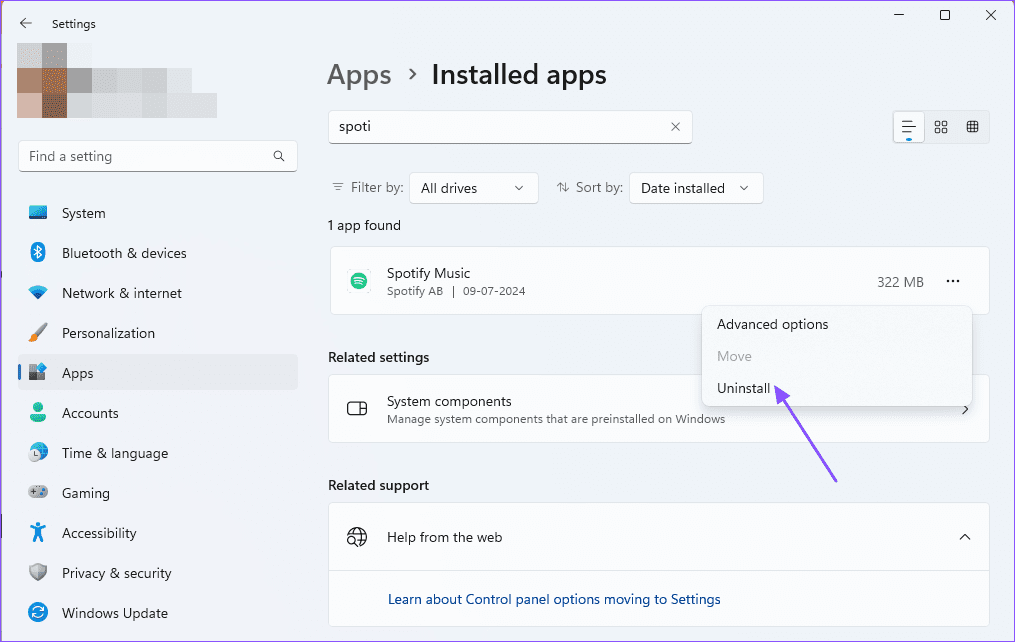Screen dimensions: 1015x642
Task: Click the Gaming controller icon
Action: click(38, 492)
